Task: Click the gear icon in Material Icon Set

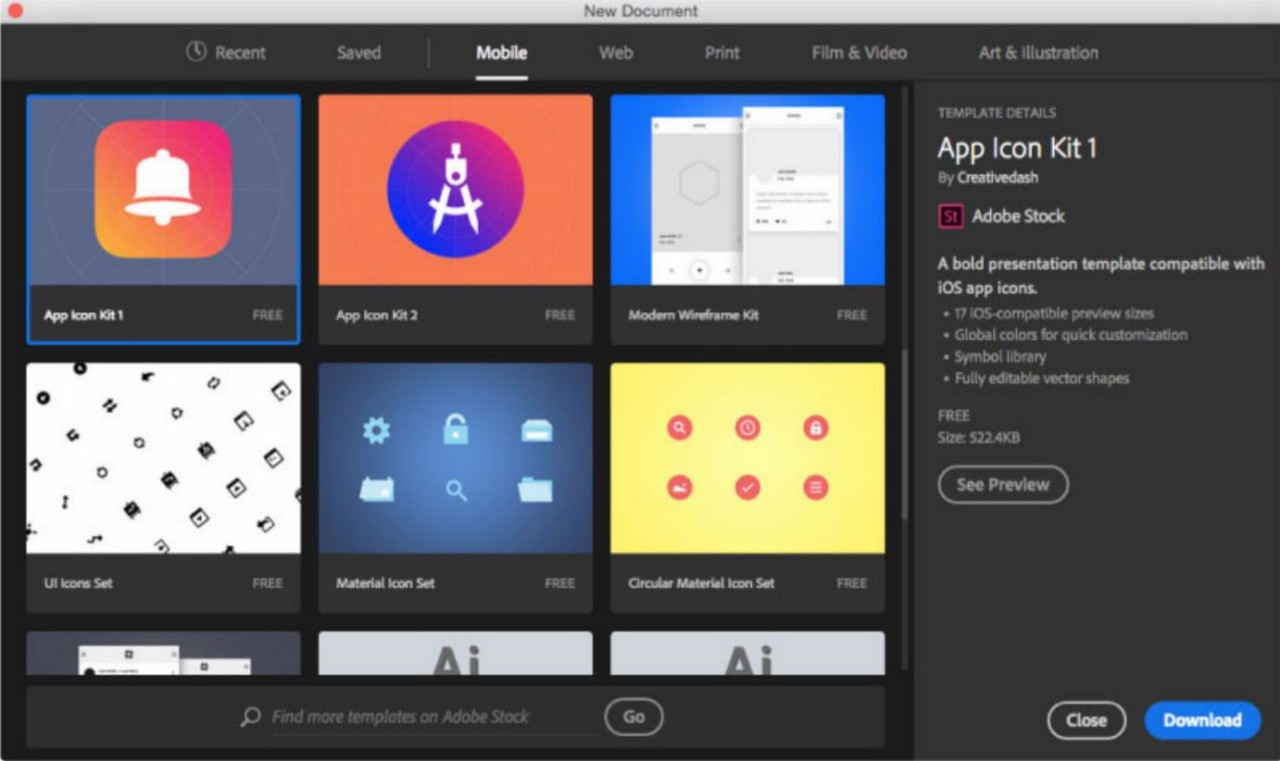Action: pyautogui.click(x=376, y=431)
